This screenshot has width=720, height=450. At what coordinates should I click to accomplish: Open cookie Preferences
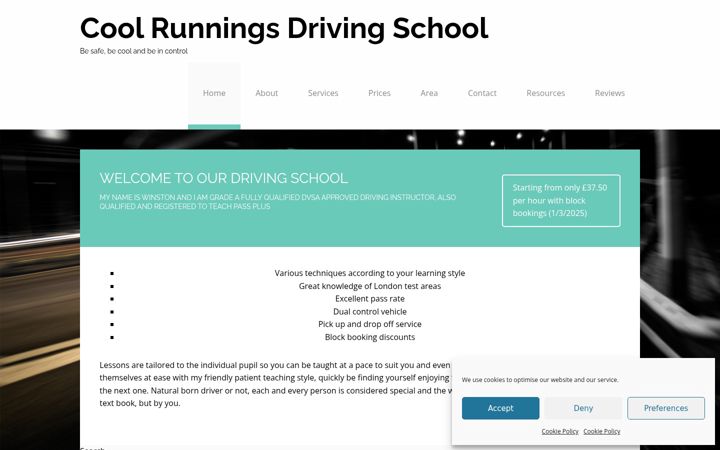[x=666, y=408]
